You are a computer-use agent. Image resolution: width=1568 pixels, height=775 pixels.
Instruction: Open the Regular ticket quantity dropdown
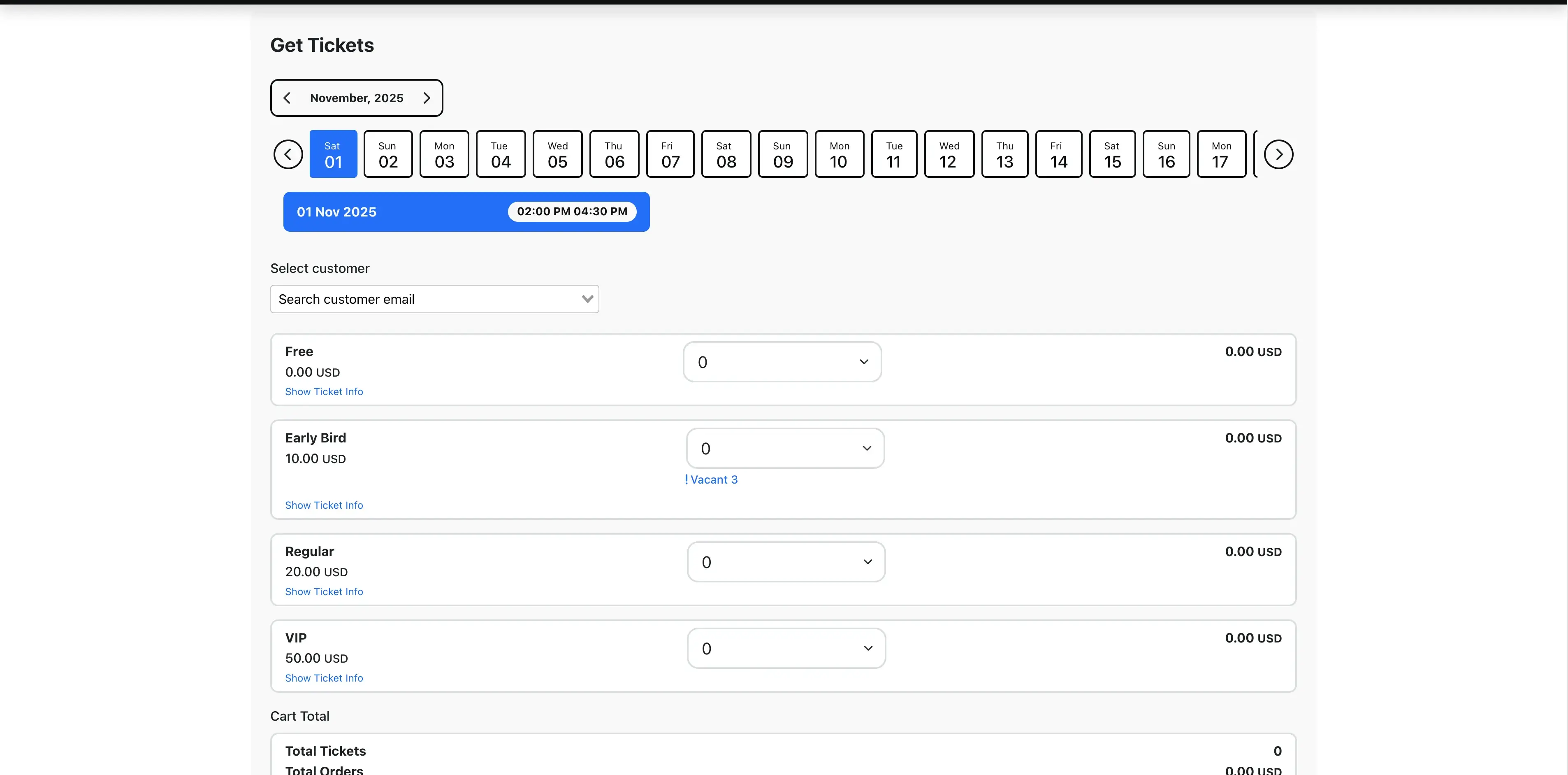[x=786, y=562]
